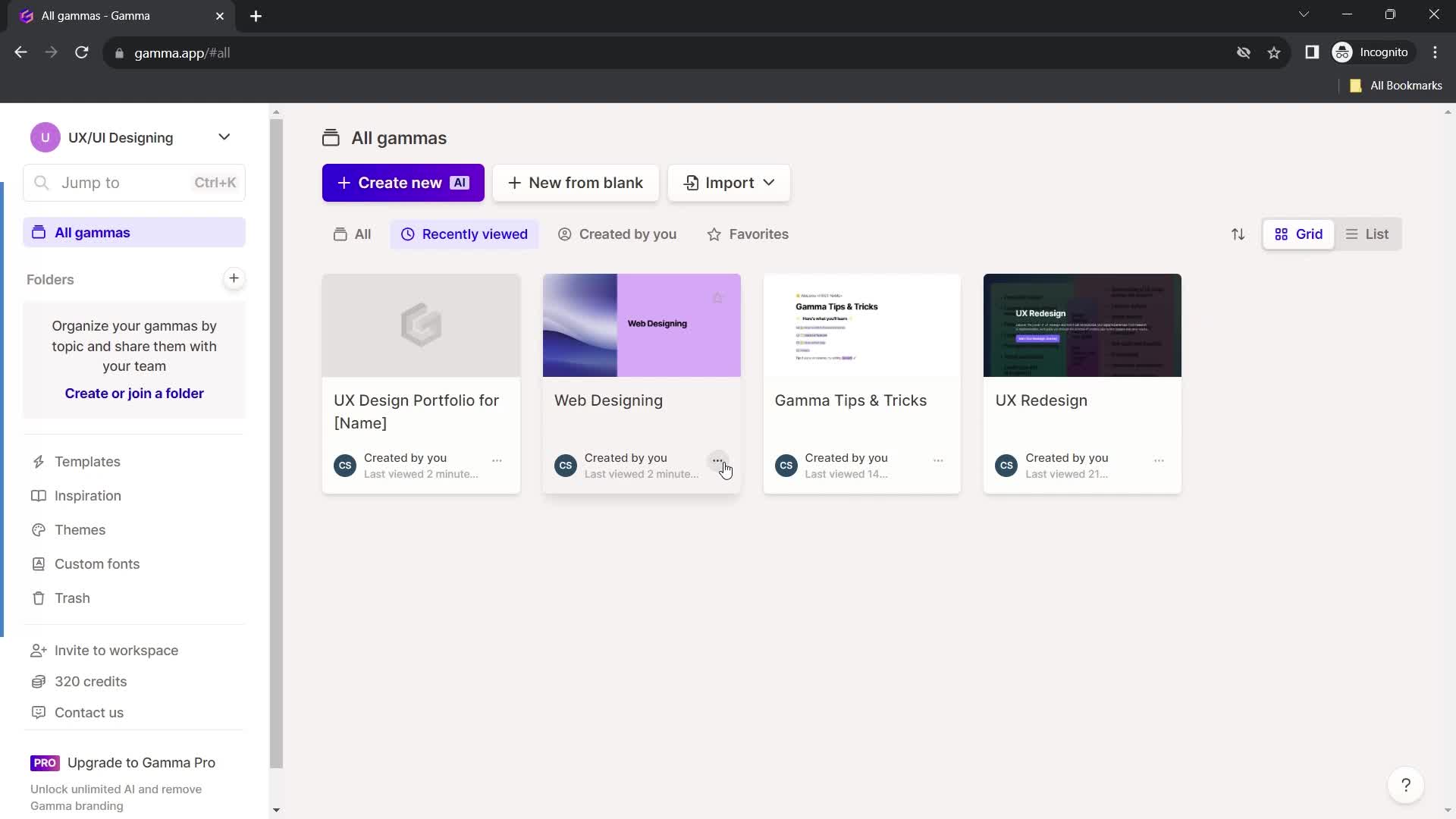Click the Create new AI button

tap(404, 183)
